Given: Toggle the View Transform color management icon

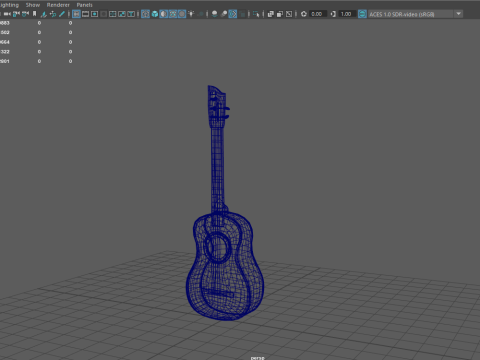Looking at the screenshot, I should [362, 14].
